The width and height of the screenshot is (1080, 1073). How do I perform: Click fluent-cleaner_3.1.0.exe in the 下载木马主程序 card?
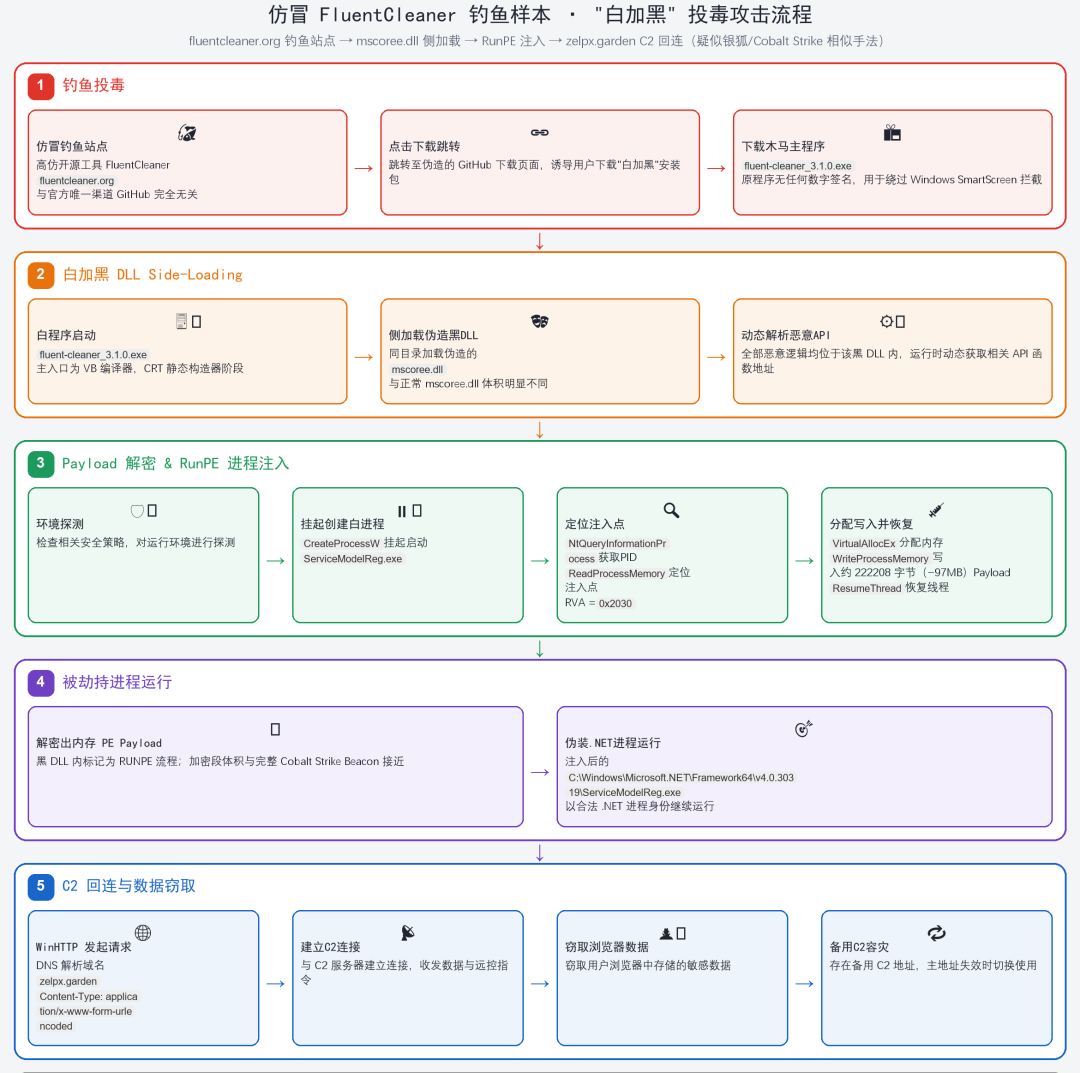point(798,166)
